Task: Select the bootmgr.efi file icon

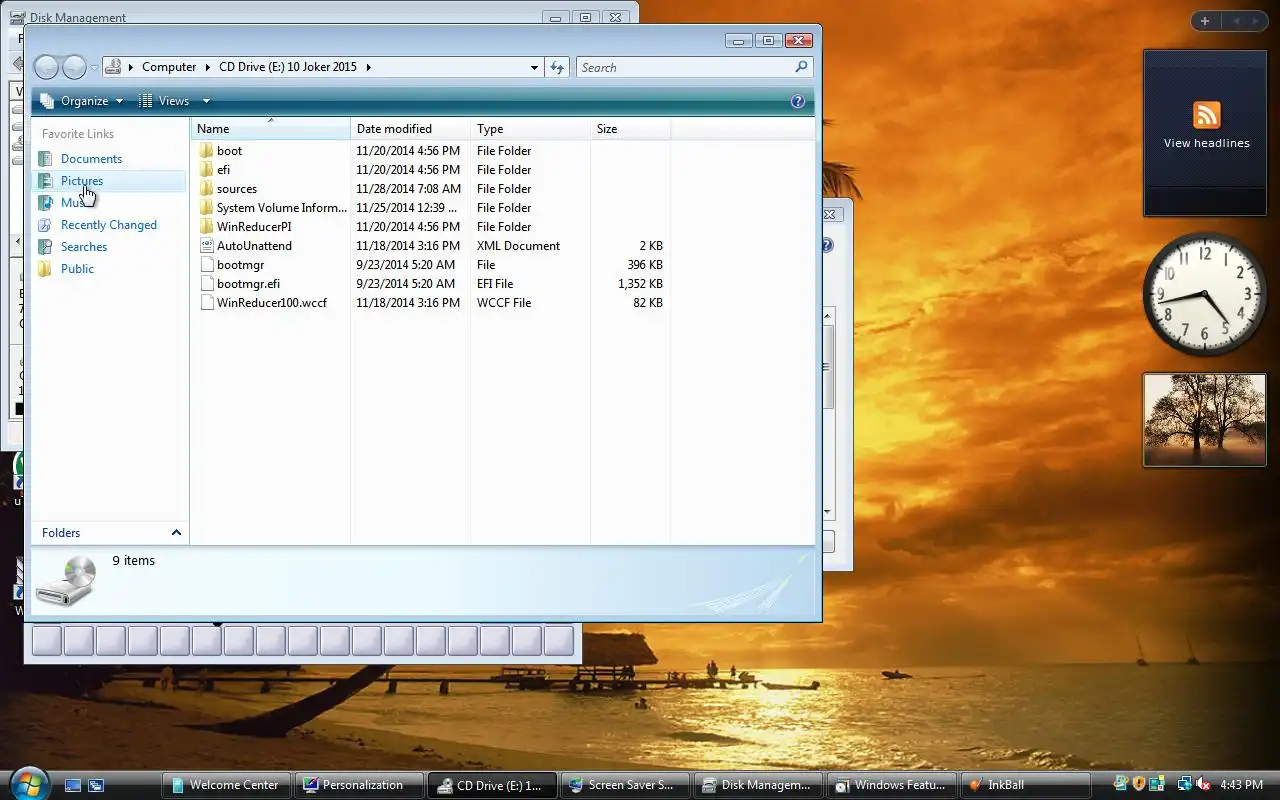Action: [207, 284]
